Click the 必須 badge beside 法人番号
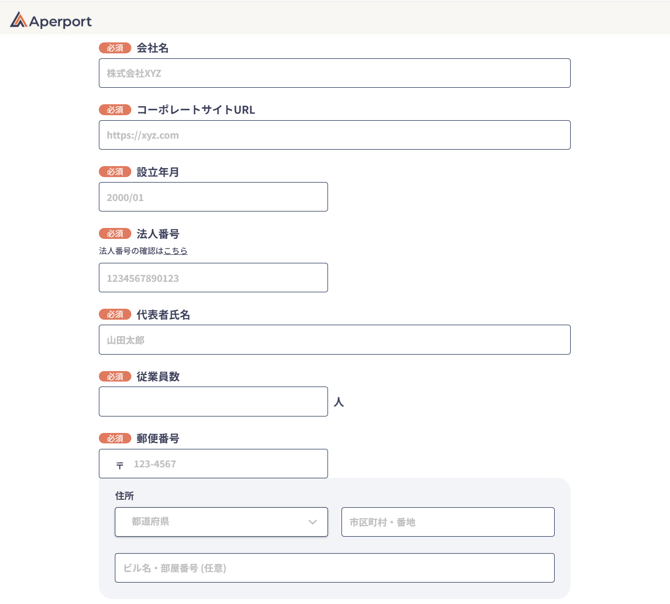Image resolution: width=670 pixels, height=604 pixels. [115, 234]
